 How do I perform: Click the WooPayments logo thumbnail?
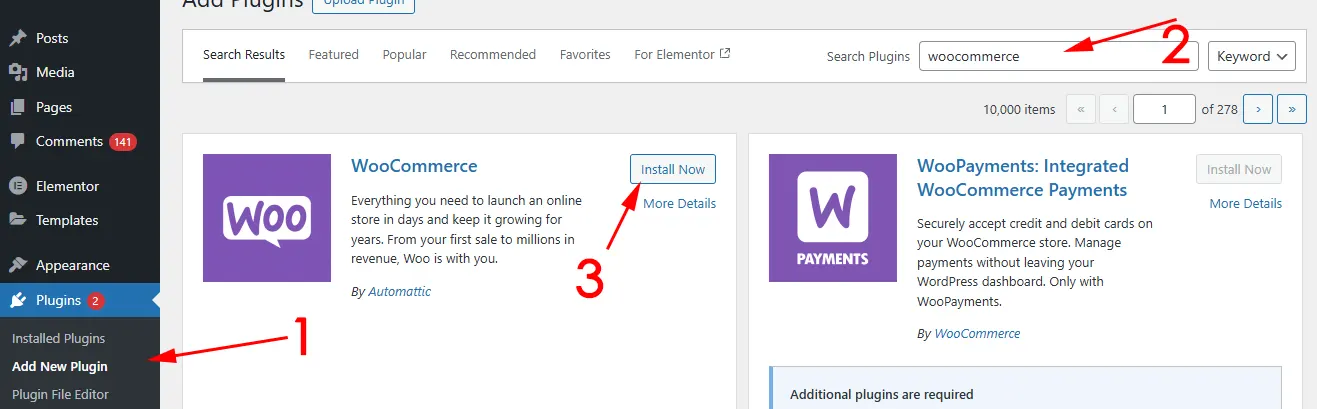[x=833, y=218]
